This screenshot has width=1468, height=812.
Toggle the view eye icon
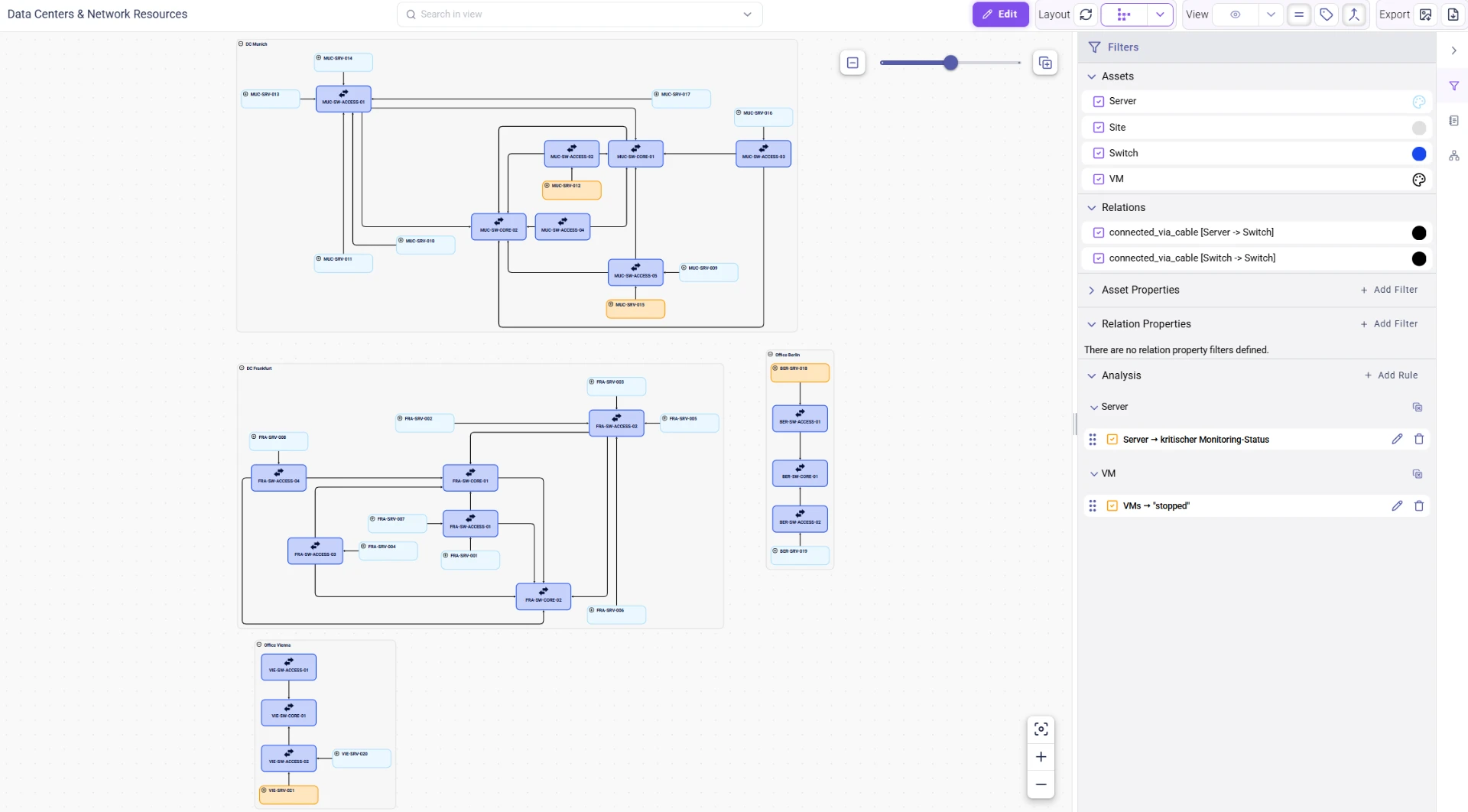click(1235, 15)
